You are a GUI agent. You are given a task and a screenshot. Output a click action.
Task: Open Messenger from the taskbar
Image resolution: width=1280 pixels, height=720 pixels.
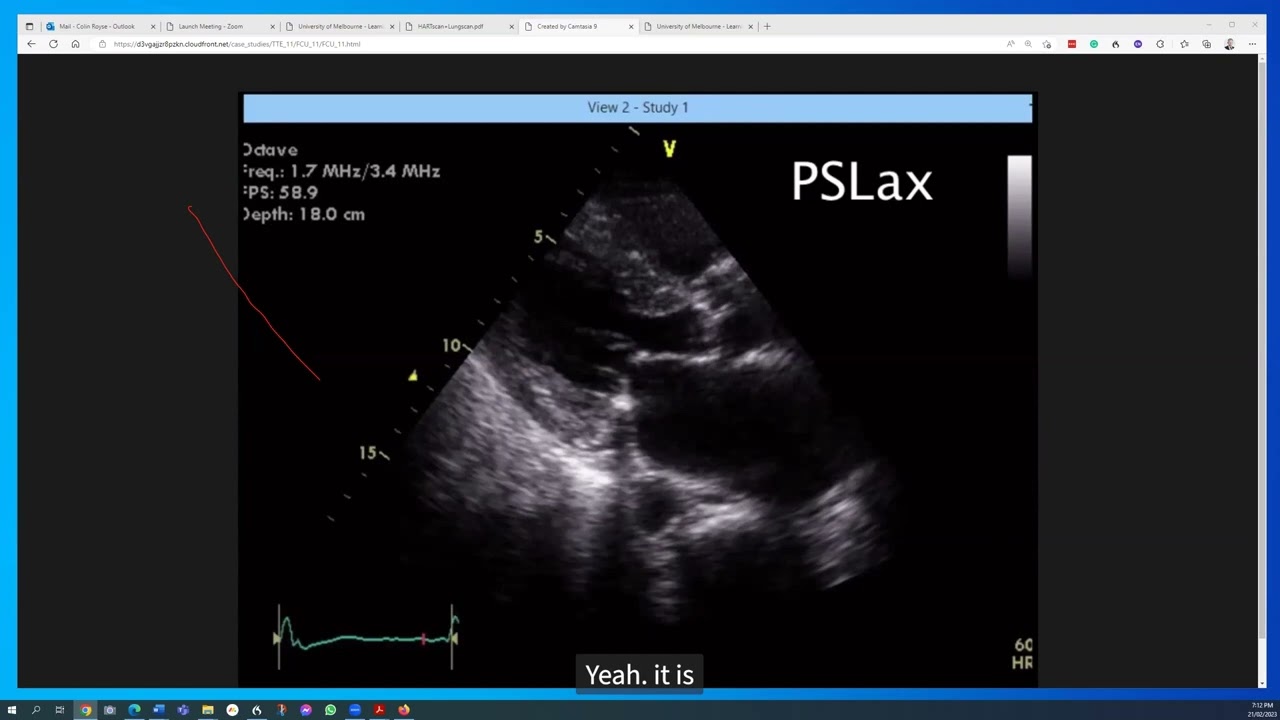[x=306, y=710]
